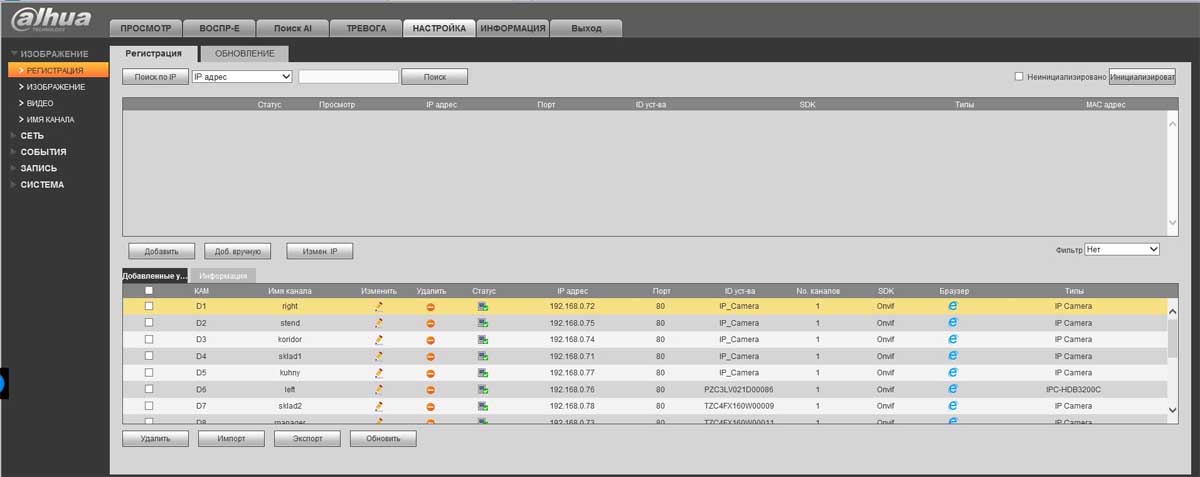The height and width of the screenshot is (477, 1200).
Task: Open the Фильтр dropdown
Action: tap(1122, 248)
